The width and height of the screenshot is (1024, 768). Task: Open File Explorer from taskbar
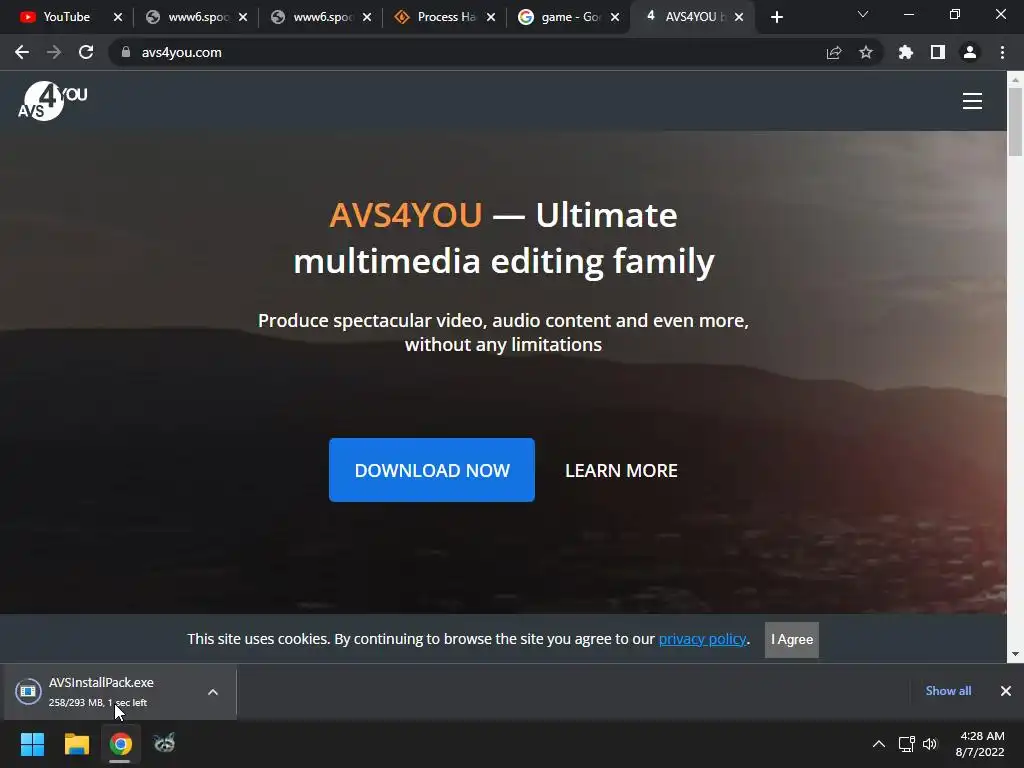(x=76, y=744)
